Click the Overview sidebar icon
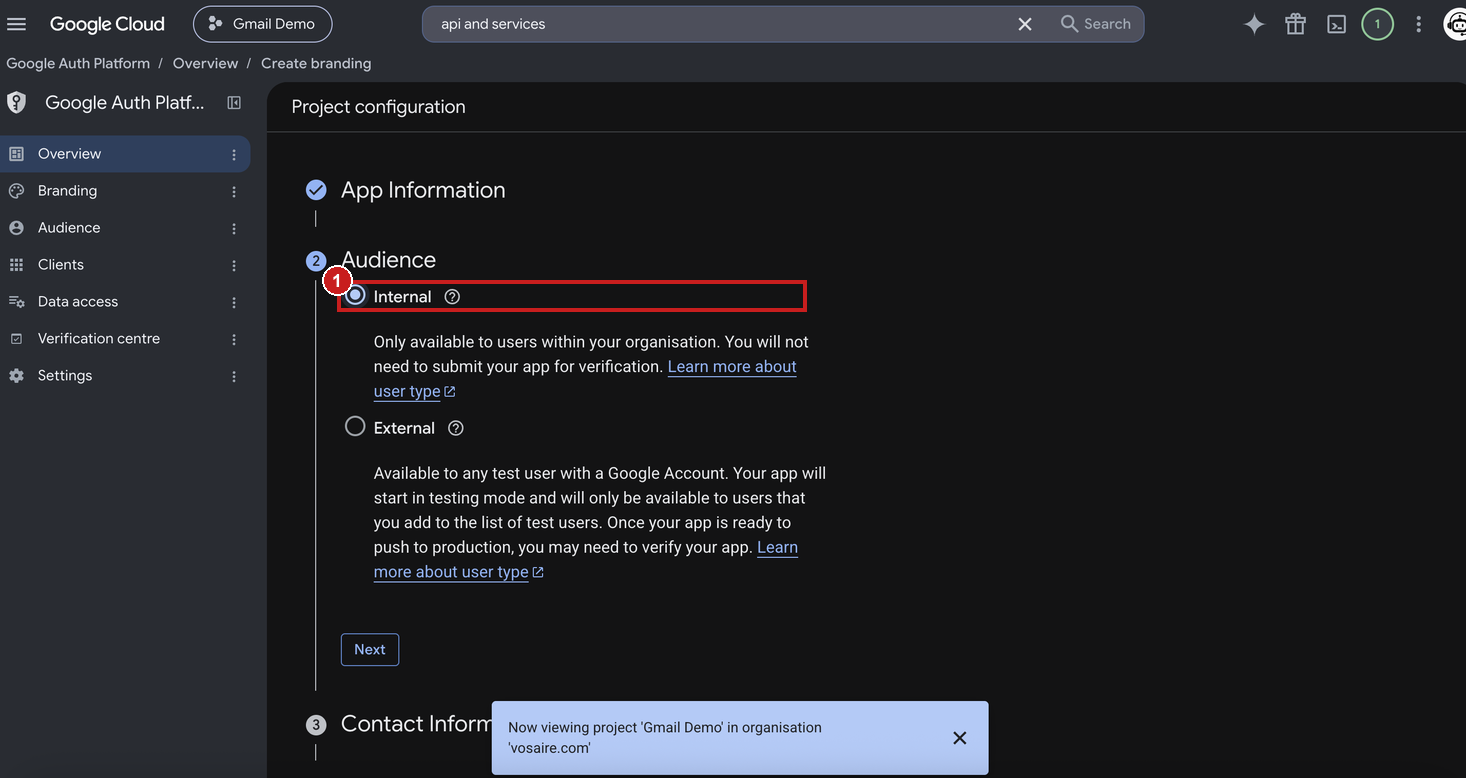Viewport: 1466px width, 778px height. [16, 154]
